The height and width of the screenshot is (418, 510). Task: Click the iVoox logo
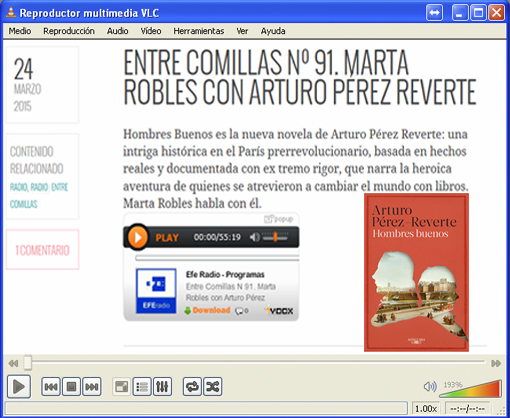tap(279, 311)
